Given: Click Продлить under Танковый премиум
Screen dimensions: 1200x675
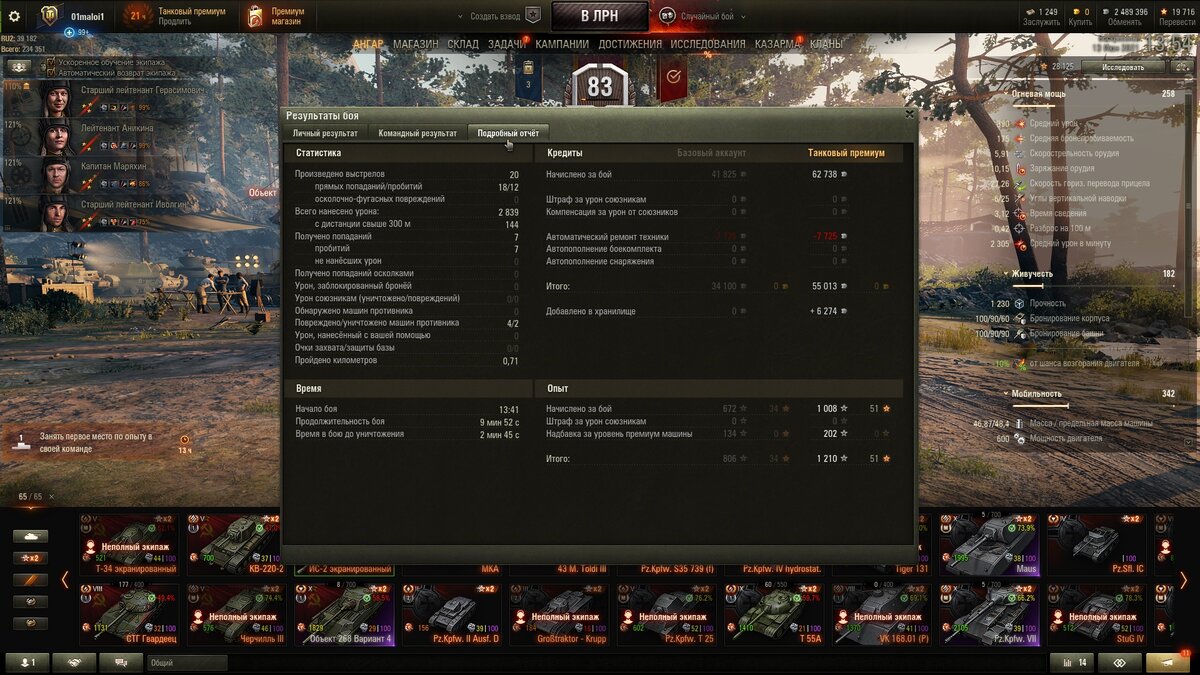Looking at the screenshot, I should pyautogui.click(x=174, y=21).
